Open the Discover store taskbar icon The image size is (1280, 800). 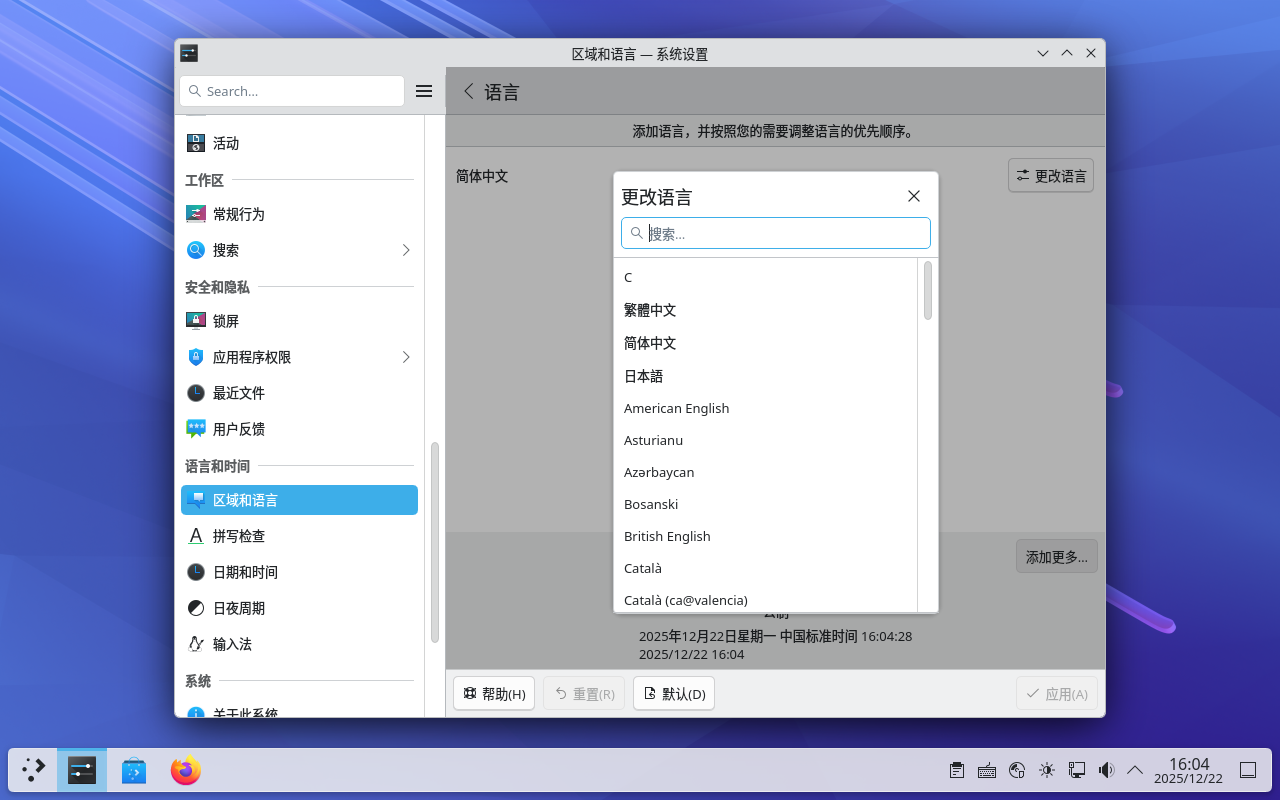[x=134, y=771]
